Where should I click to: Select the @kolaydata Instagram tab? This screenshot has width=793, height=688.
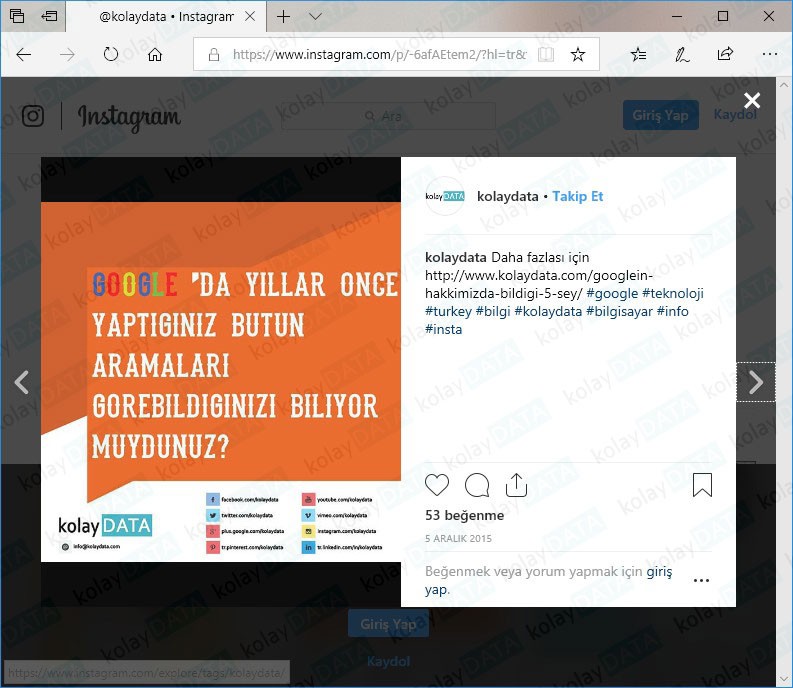point(166,17)
